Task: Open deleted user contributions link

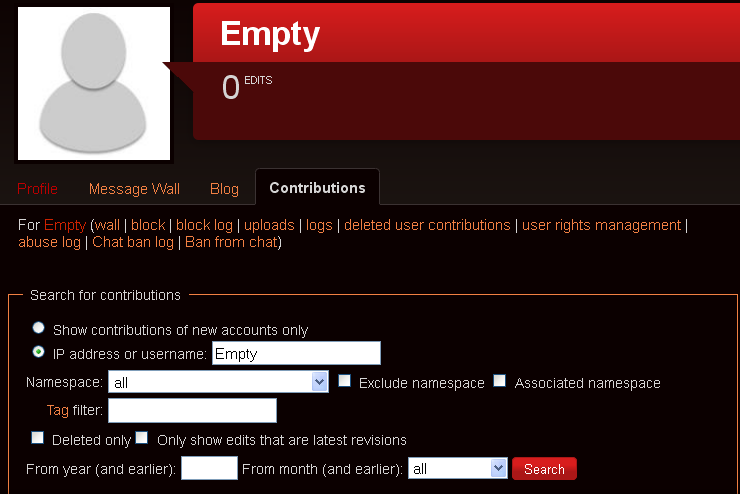Action: [x=427, y=225]
